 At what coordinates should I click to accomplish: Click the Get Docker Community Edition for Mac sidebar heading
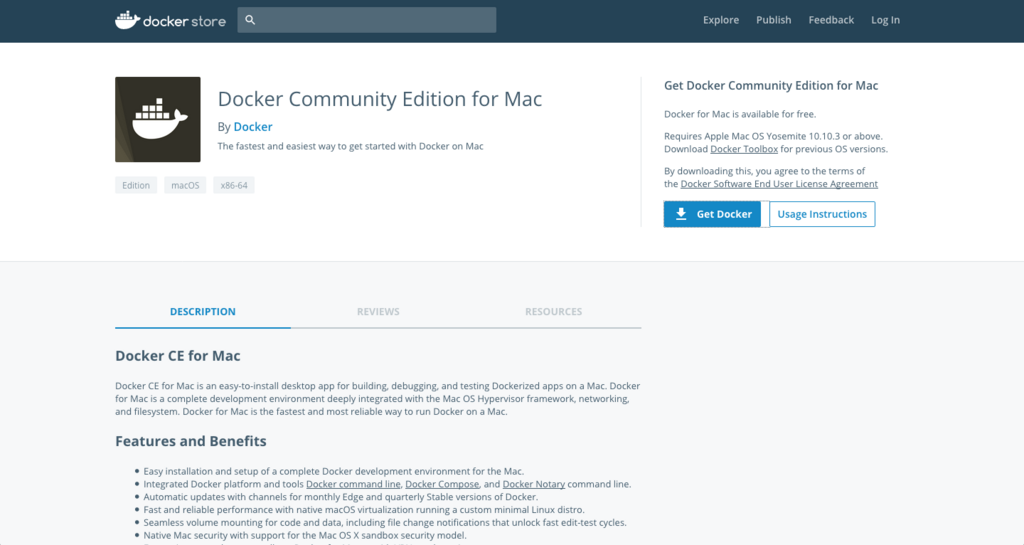tap(771, 86)
